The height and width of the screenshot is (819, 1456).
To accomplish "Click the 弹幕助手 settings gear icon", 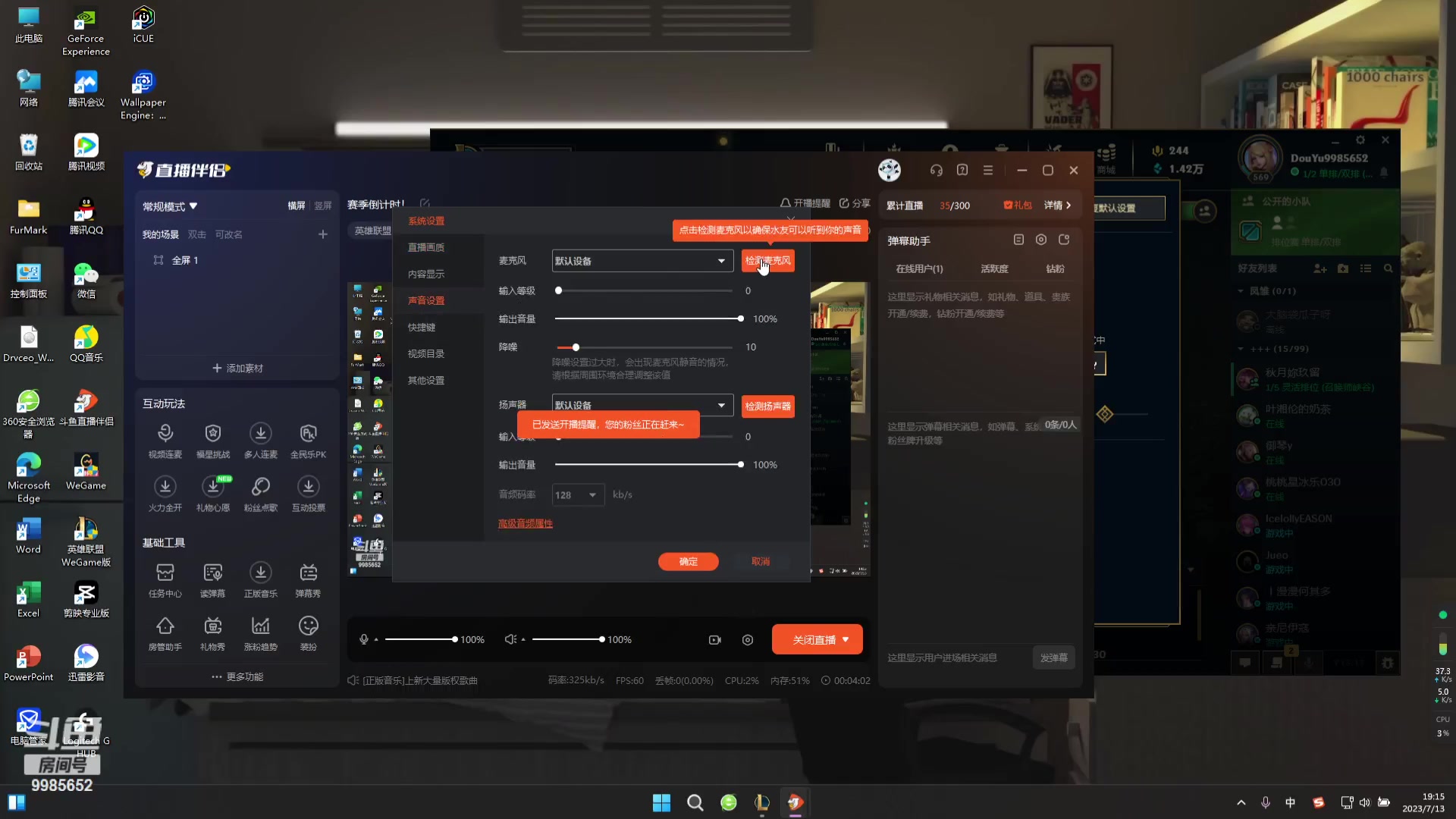I will pos(1041,240).
